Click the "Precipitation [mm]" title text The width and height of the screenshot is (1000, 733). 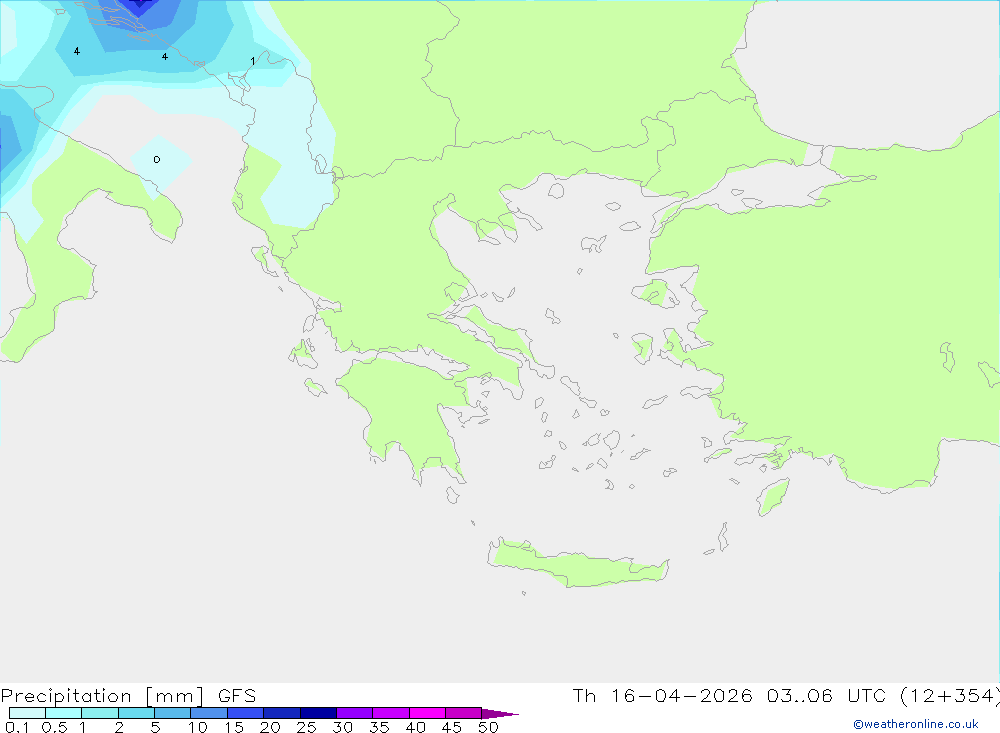[x=102, y=696]
